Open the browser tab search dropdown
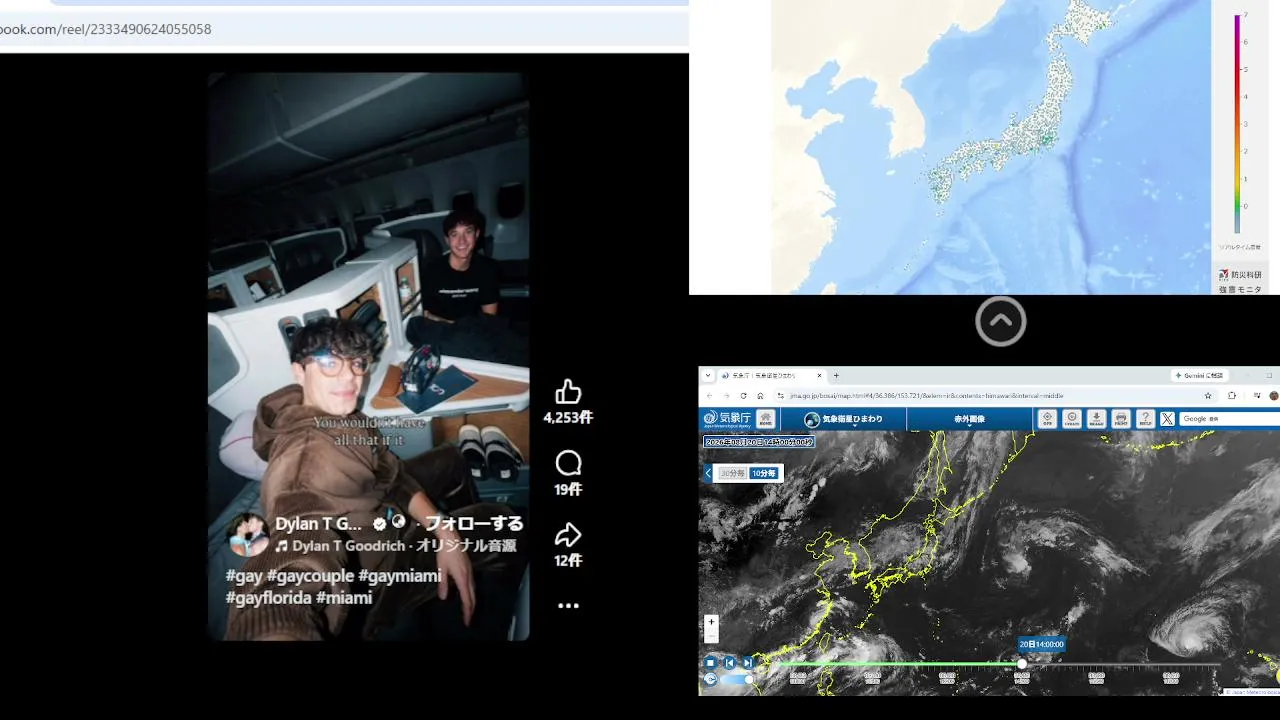This screenshot has width=1280, height=720. 708,375
